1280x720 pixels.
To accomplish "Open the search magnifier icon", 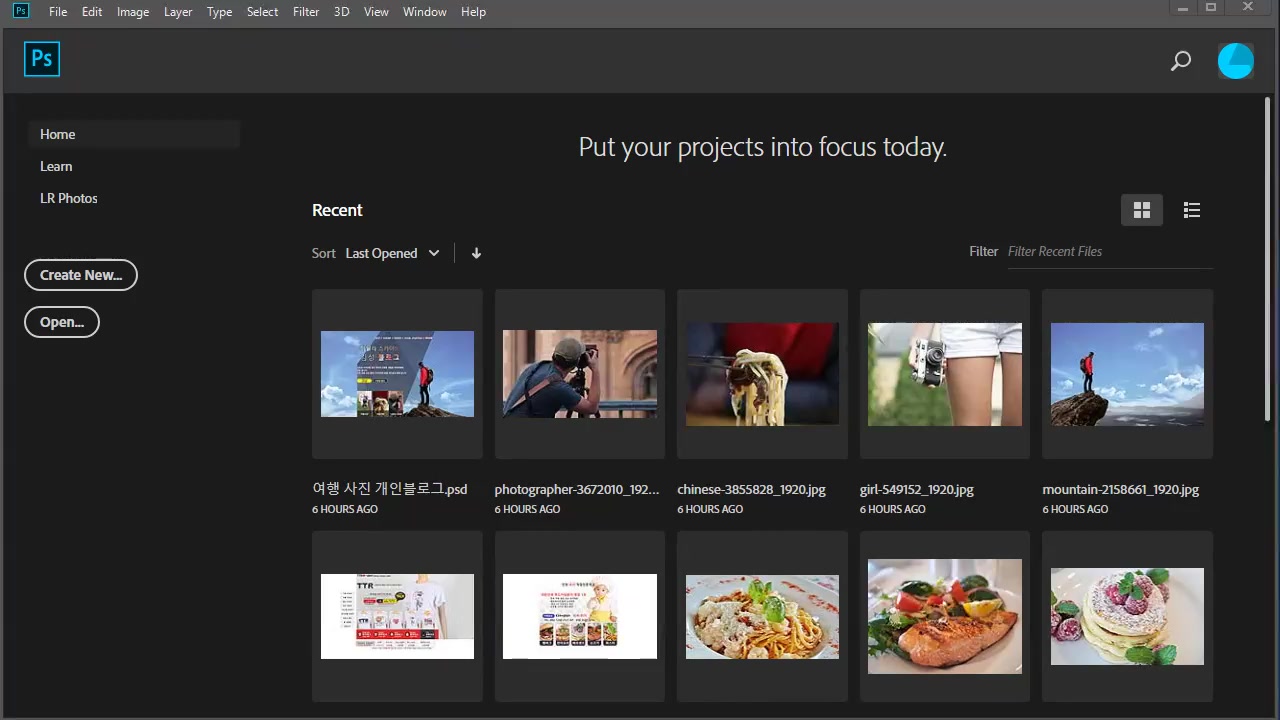I will tap(1180, 61).
